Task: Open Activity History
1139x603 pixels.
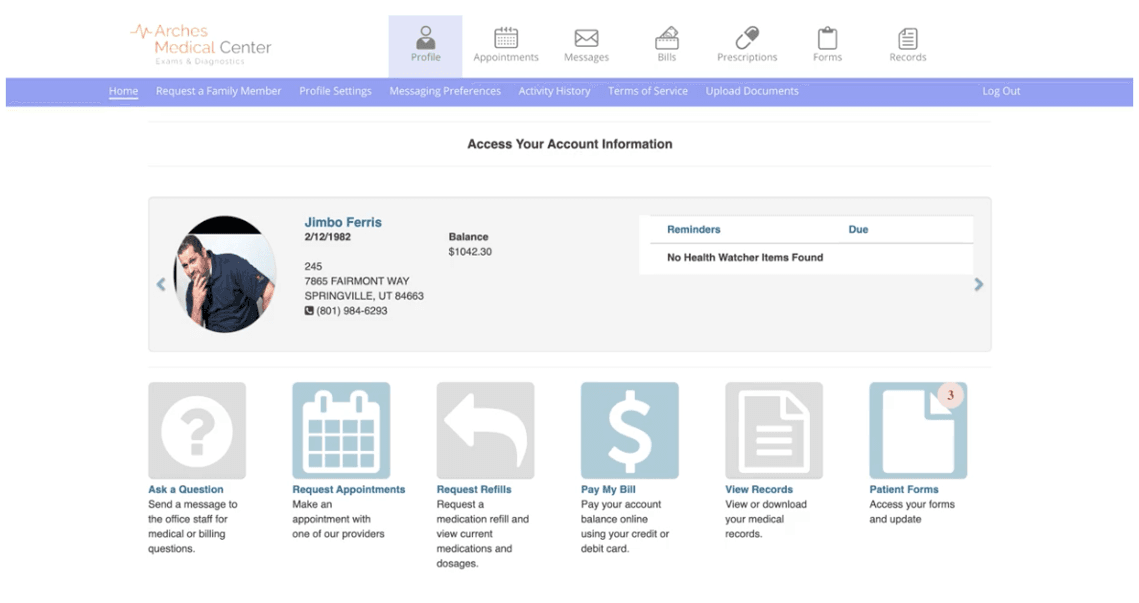Action: (554, 91)
